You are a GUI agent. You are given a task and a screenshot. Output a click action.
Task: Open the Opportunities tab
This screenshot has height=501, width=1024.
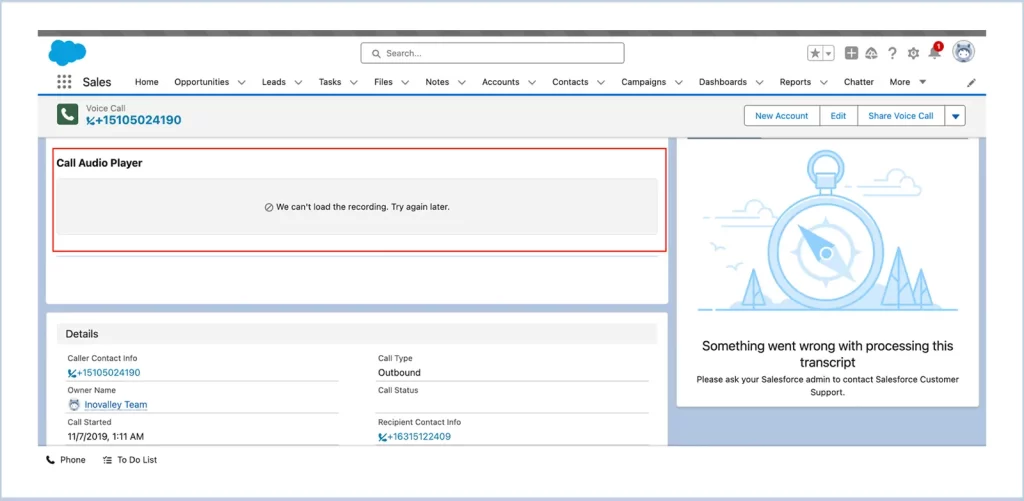(x=202, y=82)
